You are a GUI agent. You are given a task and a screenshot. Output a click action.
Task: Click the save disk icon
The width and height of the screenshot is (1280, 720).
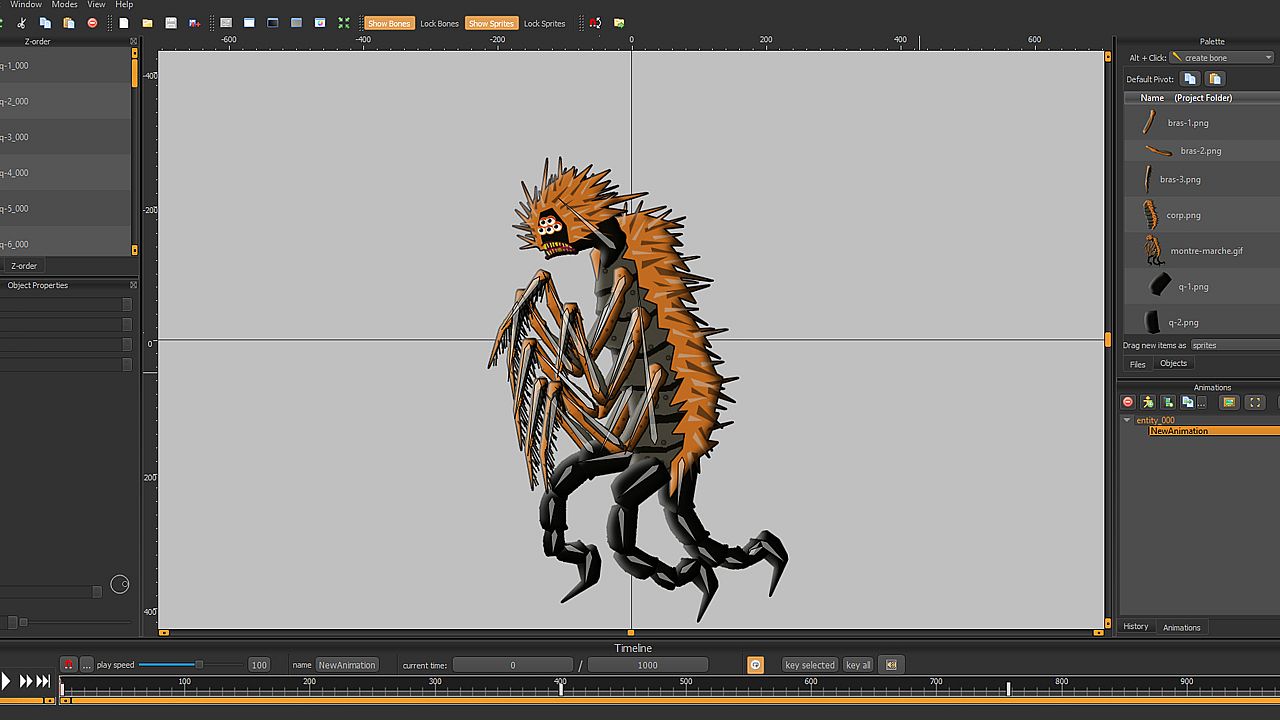[171, 23]
